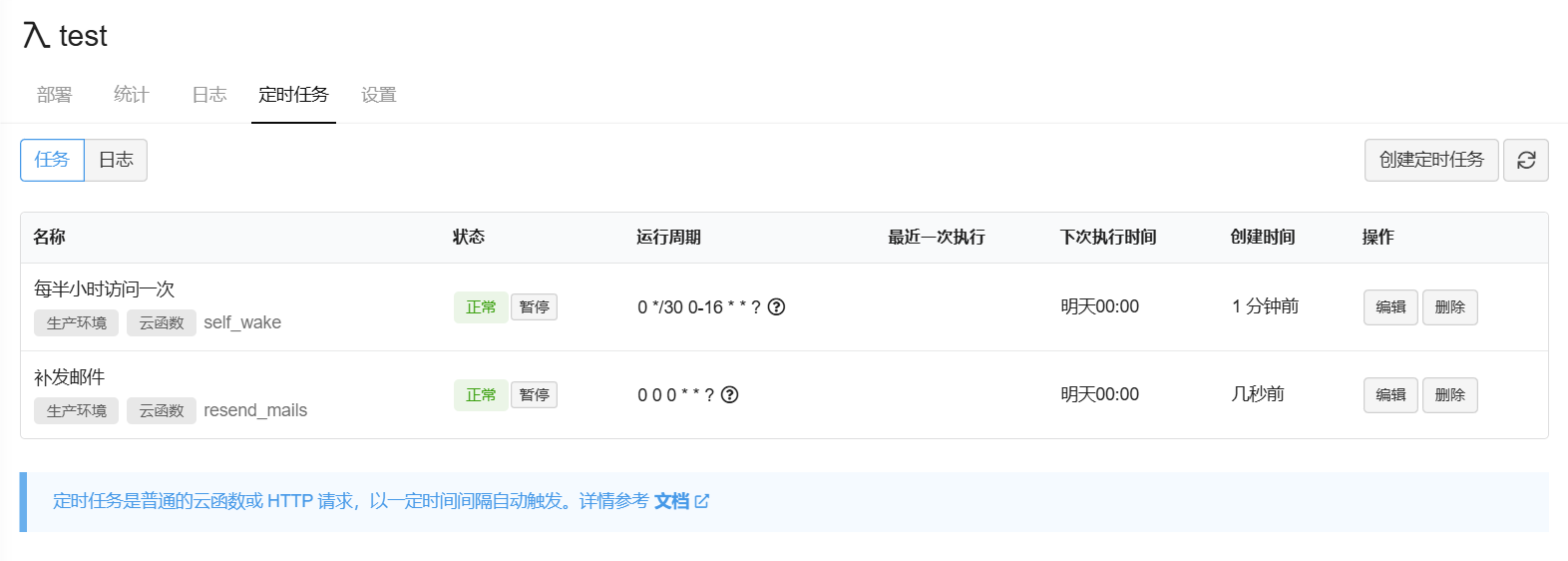Image resolution: width=1568 pixels, height=561 pixels.
Task: Click 正常 status of 补发邮件
Action: [x=481, y=394]
